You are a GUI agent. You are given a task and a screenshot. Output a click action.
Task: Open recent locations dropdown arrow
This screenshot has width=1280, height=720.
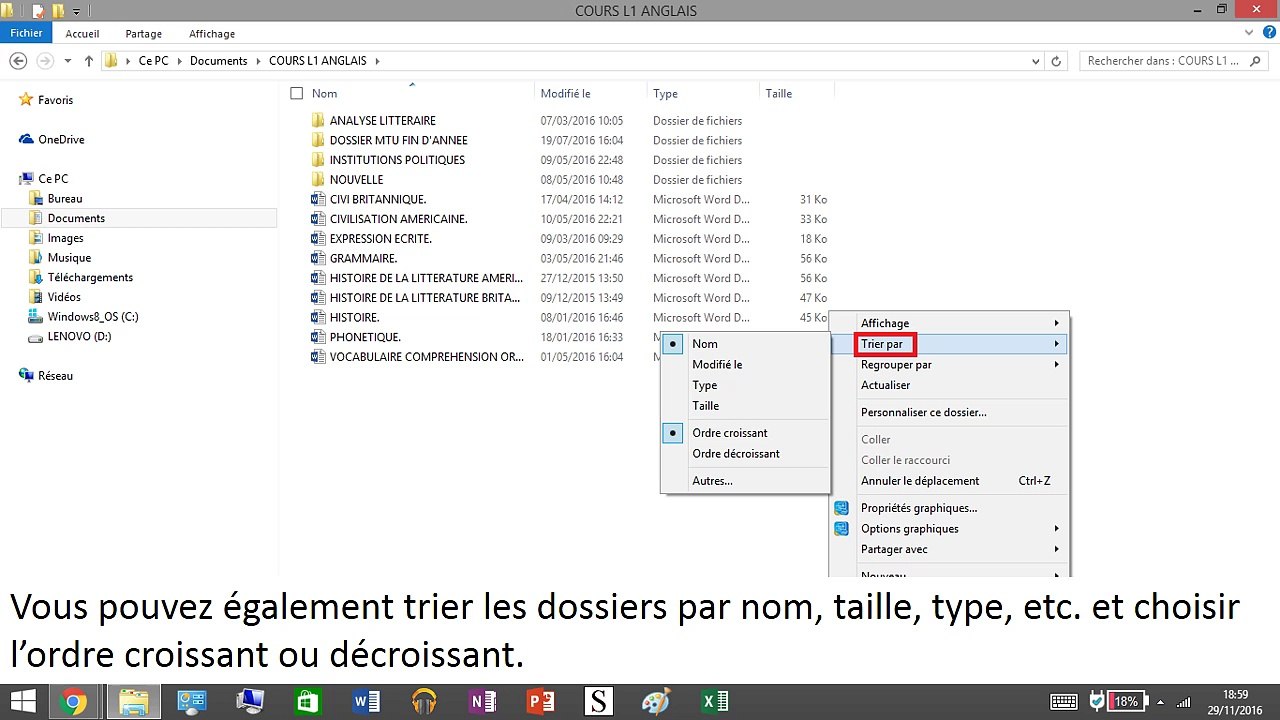[68, 61]
